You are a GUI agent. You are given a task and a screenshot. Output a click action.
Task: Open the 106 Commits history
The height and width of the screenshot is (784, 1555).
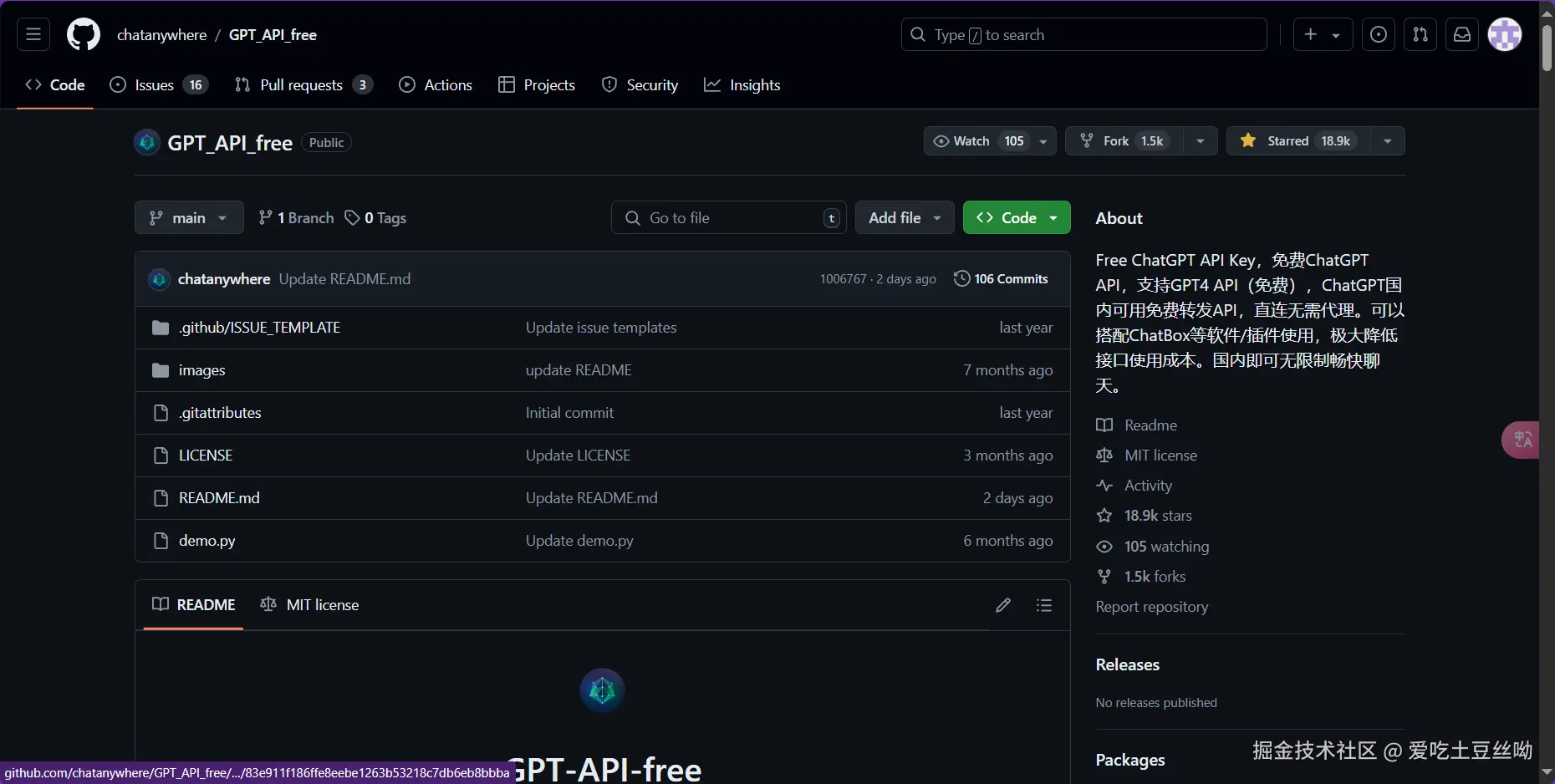coord(1001,279)
